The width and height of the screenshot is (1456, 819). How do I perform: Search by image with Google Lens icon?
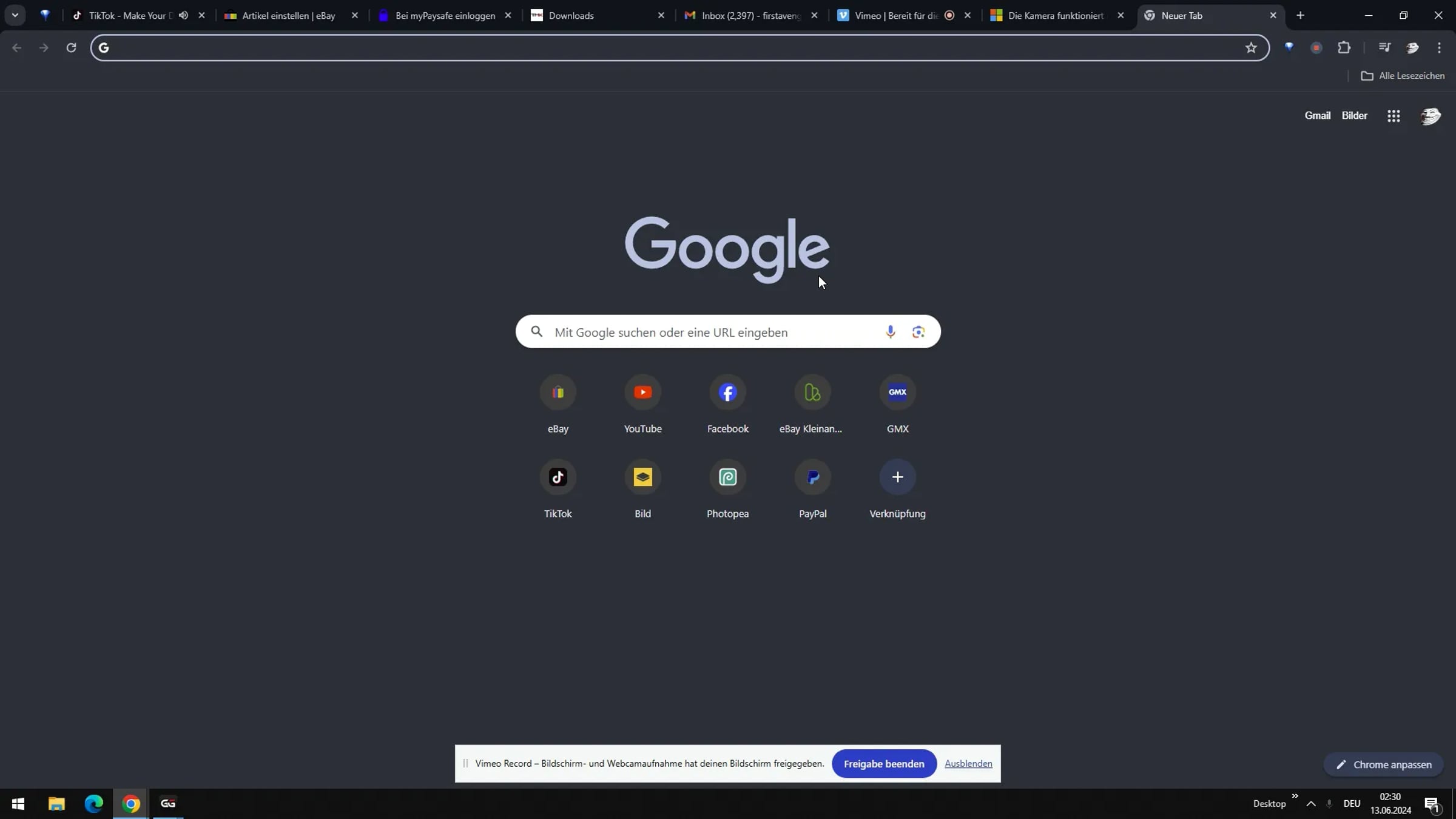918,332
